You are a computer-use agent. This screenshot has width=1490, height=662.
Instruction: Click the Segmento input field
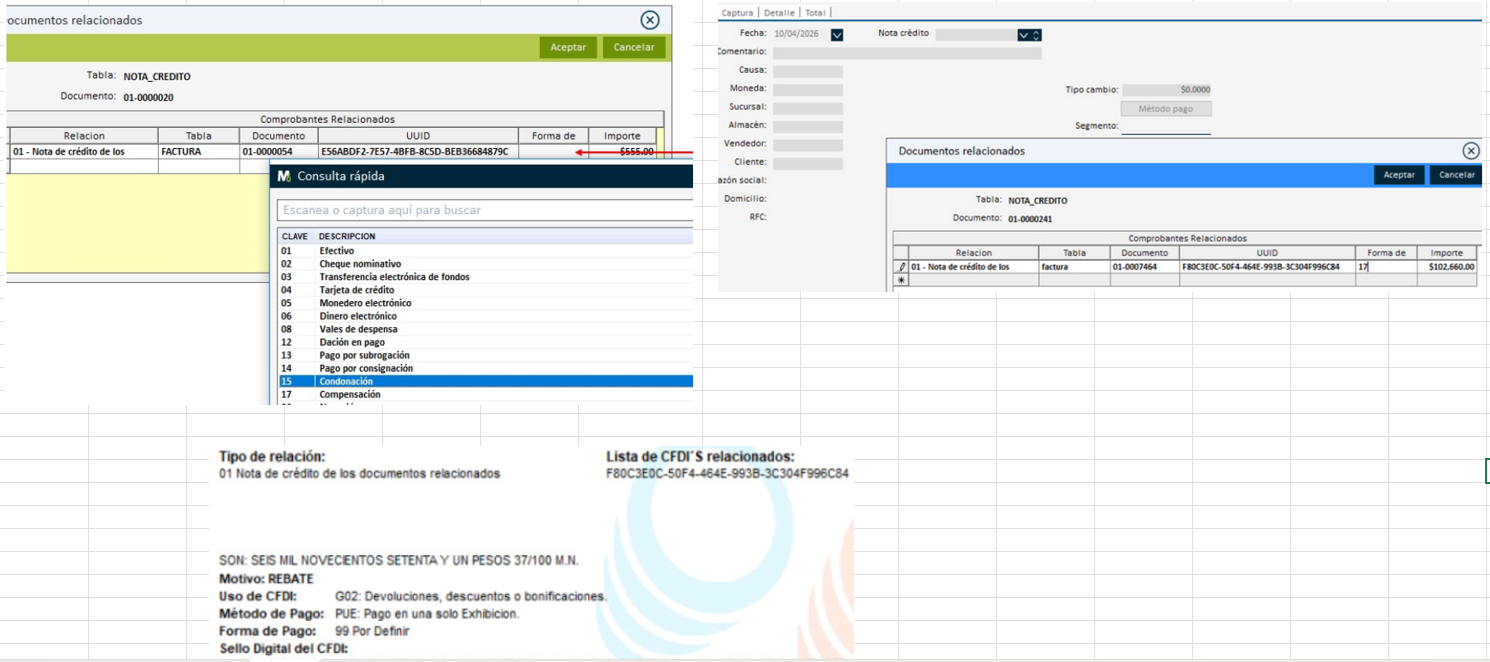1165,126
